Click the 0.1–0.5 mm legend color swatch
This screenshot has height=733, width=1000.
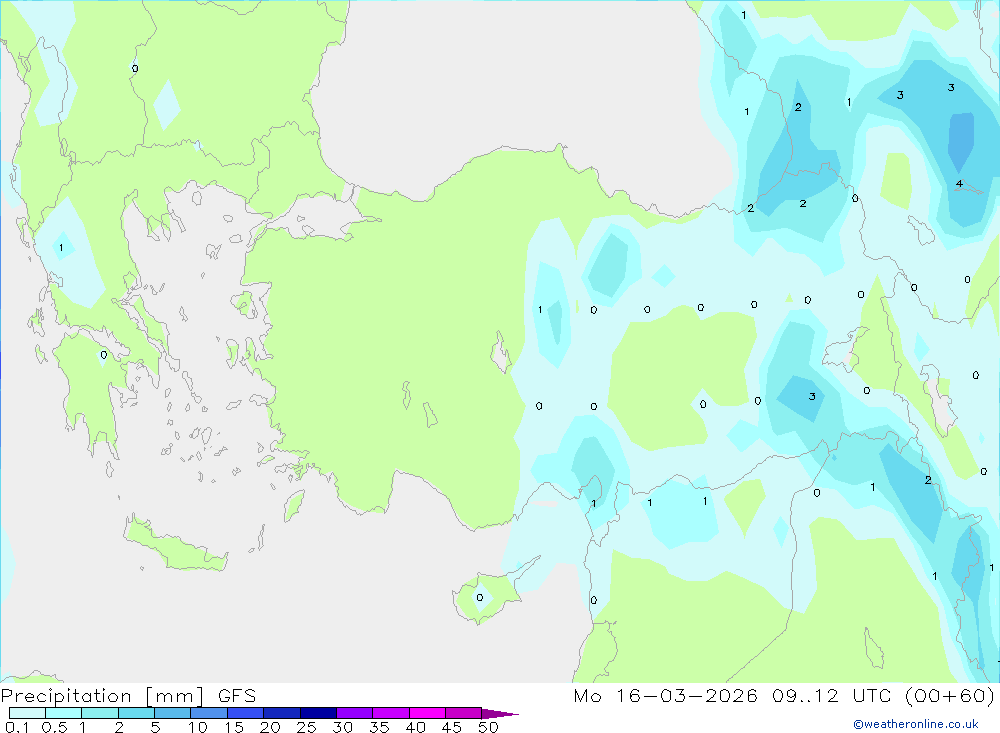pos(27,713)
